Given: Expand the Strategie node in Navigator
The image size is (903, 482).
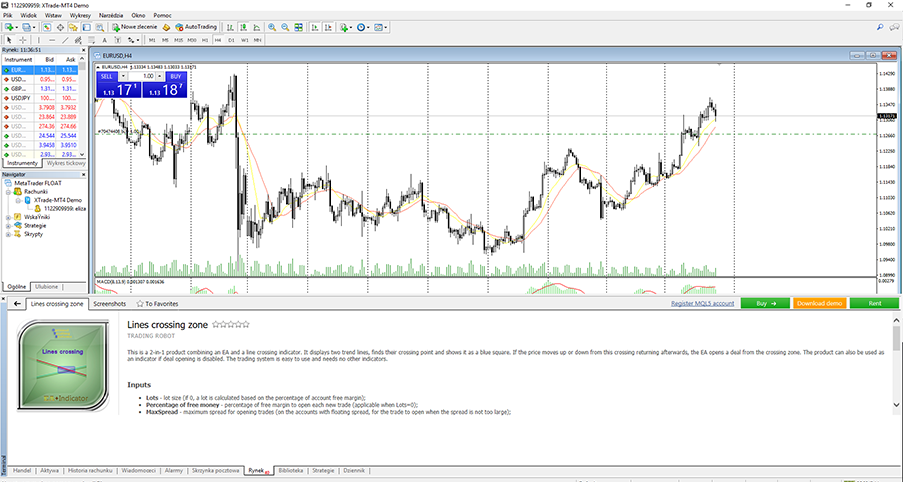Looking at the screenshot, I should pyautogui.click(x=8, y=226).
